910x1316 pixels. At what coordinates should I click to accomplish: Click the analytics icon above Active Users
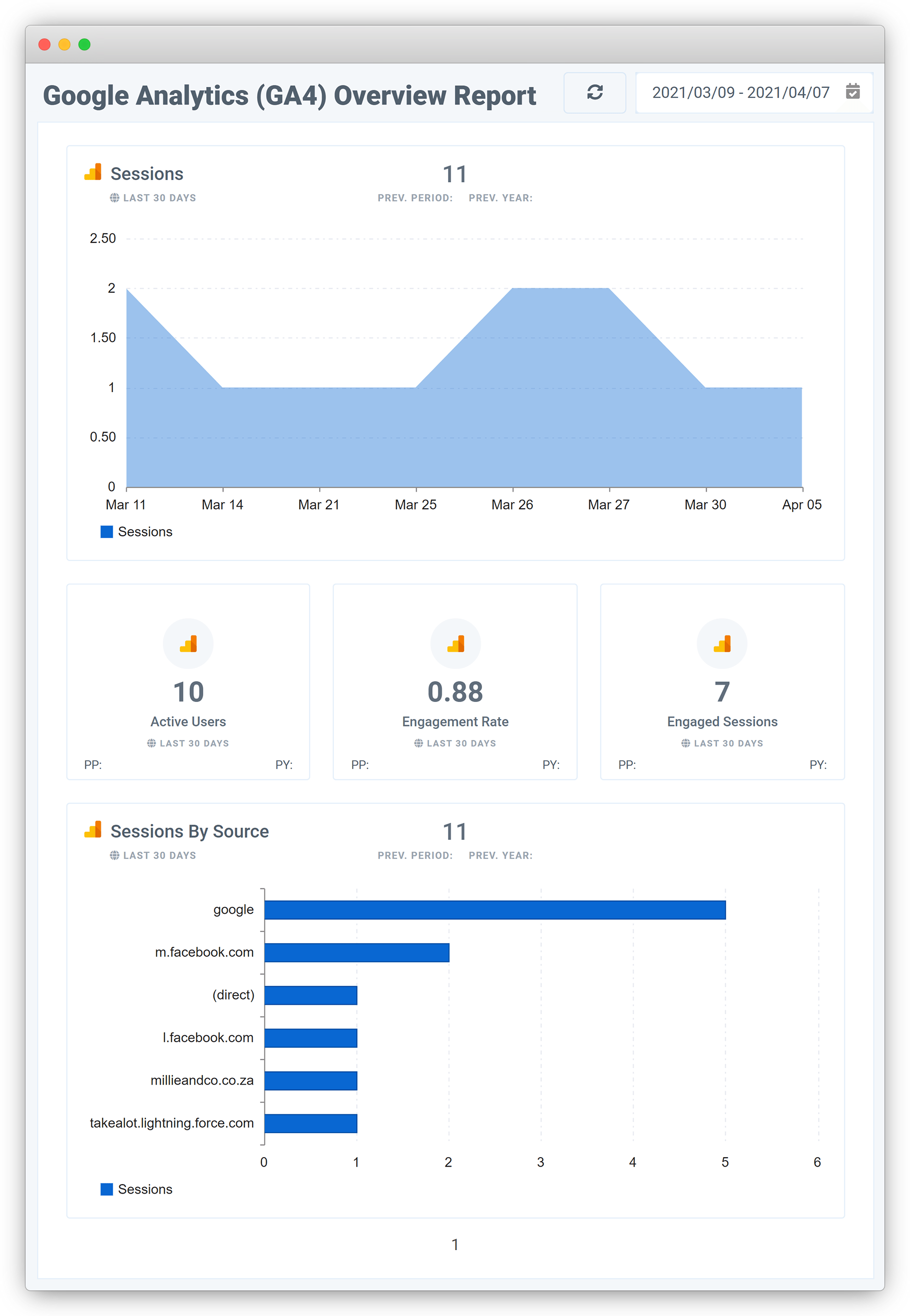188,644
